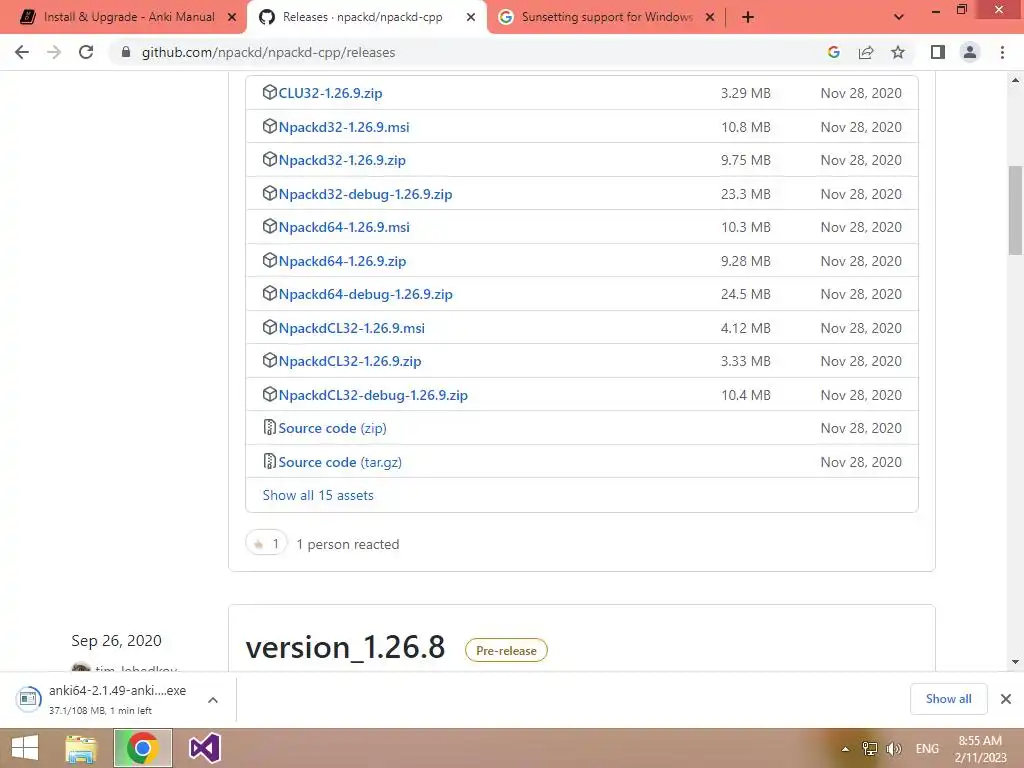Toggle the thumbs up reaction button
The width and height of the screenshot is (1024, 768).
click(x=266, y=543)
